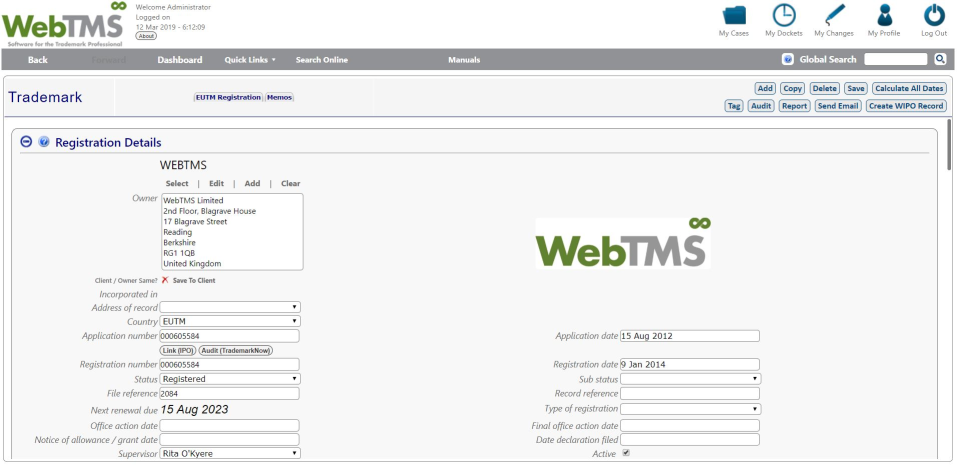Open My Cases folder icon
This screenshot has width=960, height=466.
pos(733,15)
